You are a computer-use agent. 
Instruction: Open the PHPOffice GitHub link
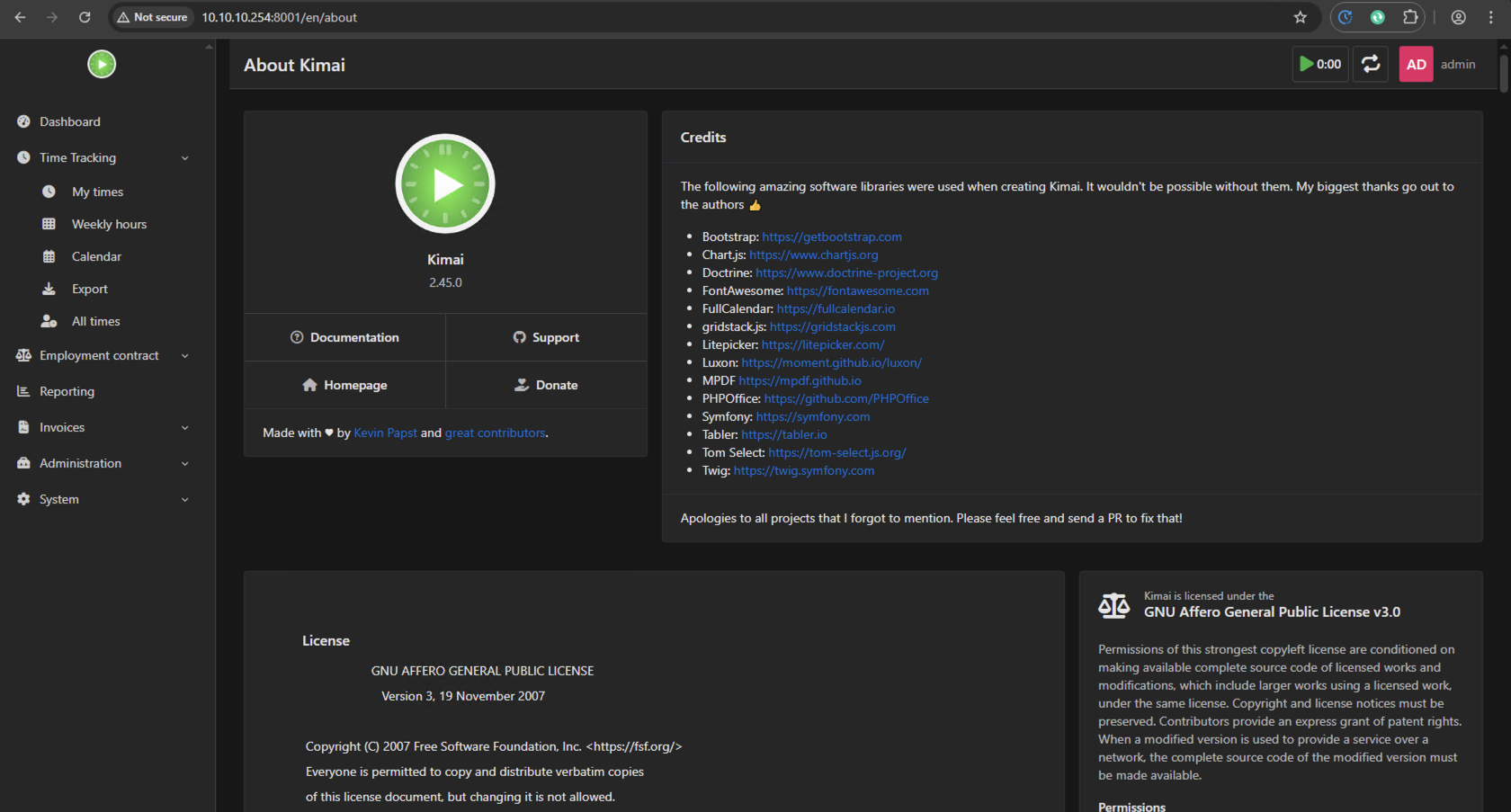point(846,398)
